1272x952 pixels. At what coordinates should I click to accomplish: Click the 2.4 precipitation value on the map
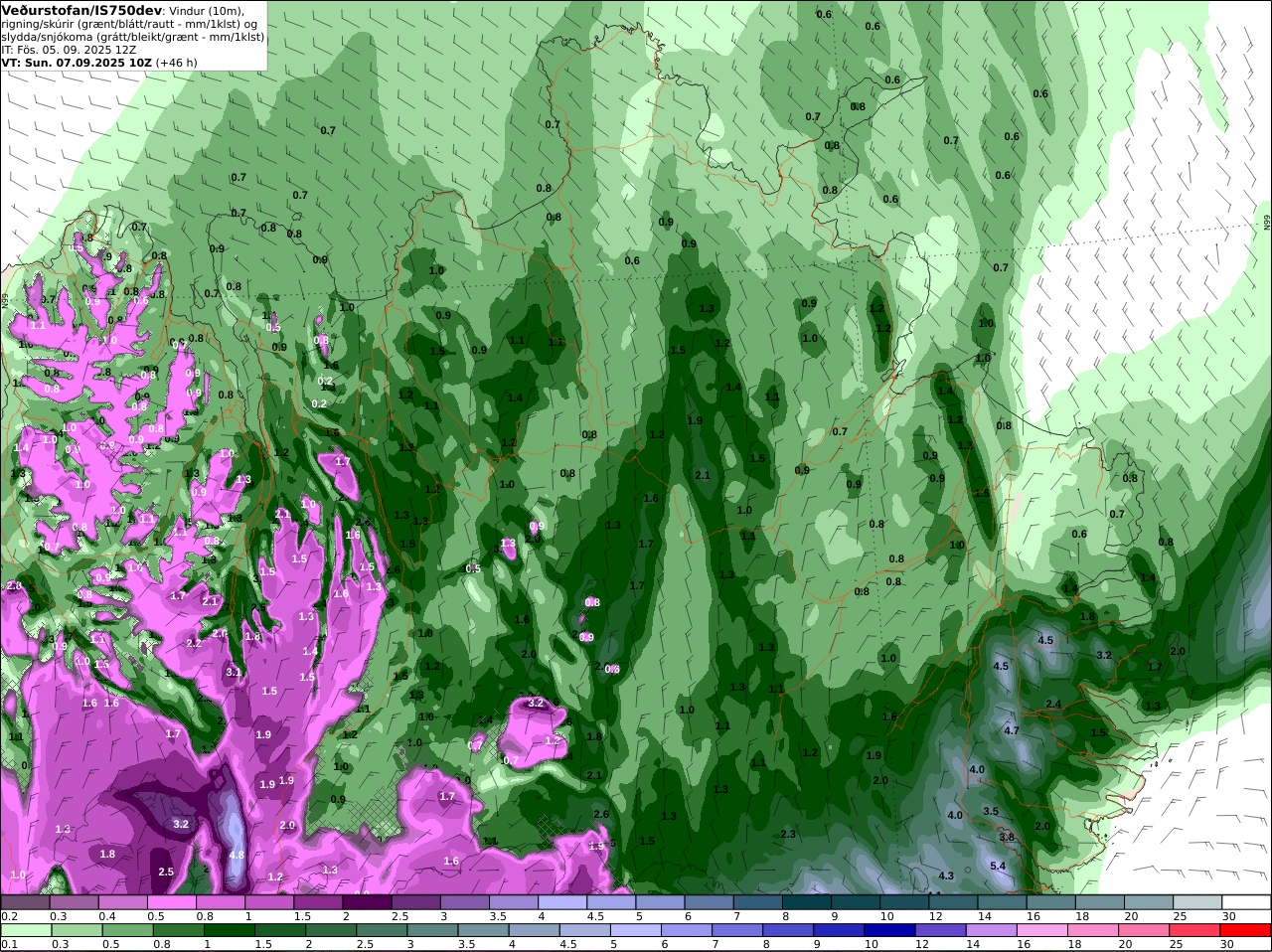[x=1053, y=704]
